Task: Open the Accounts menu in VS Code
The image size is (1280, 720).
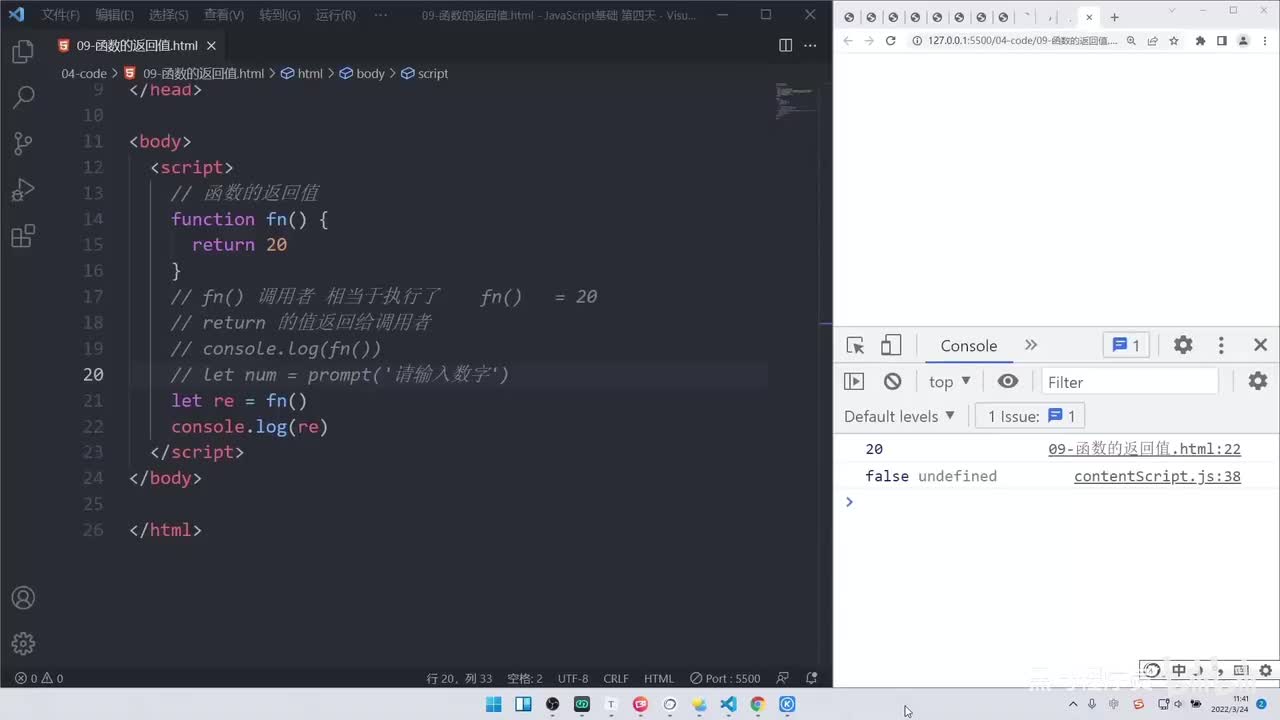Action: pos(23,598)
